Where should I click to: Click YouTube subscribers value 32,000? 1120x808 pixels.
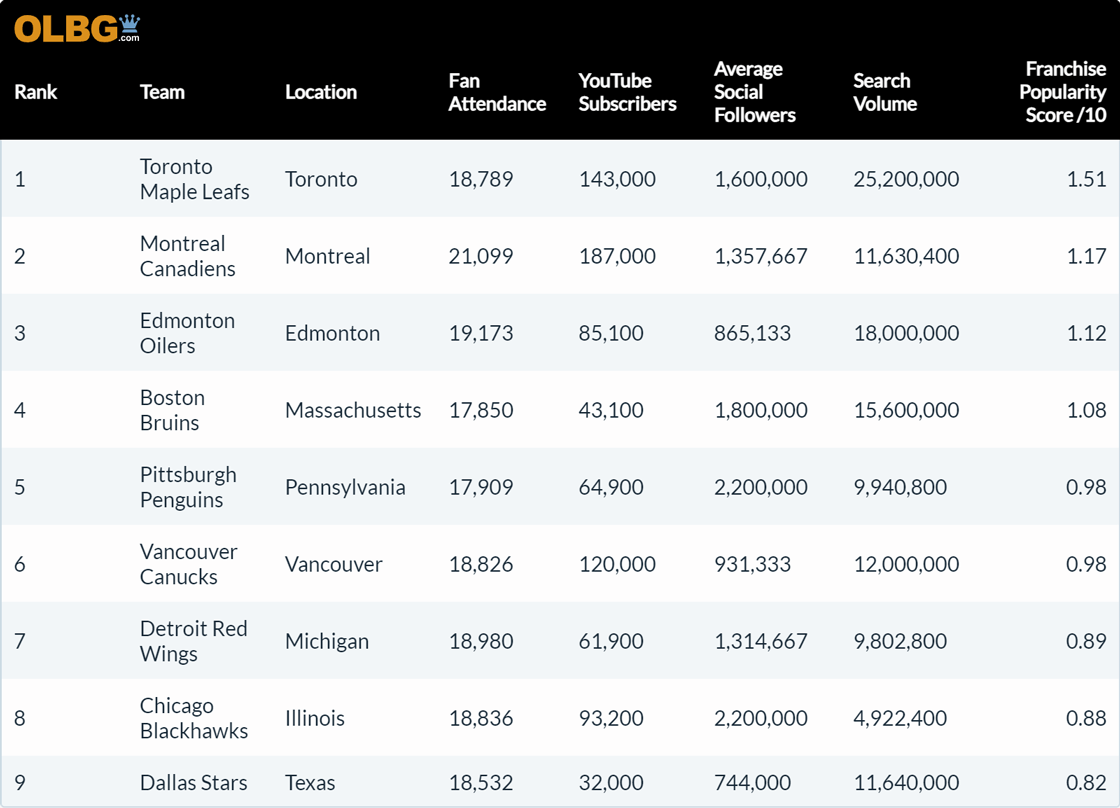click(x=611, y=783)
